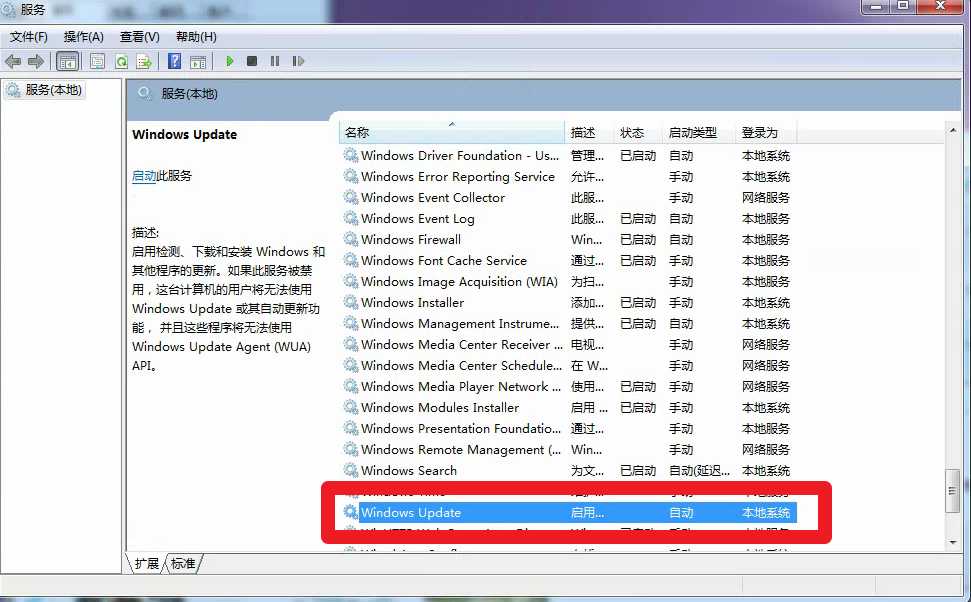Click the Restart Service toolbar icon
The height and width of the screenshot is (602, 971).
(298, 61)
